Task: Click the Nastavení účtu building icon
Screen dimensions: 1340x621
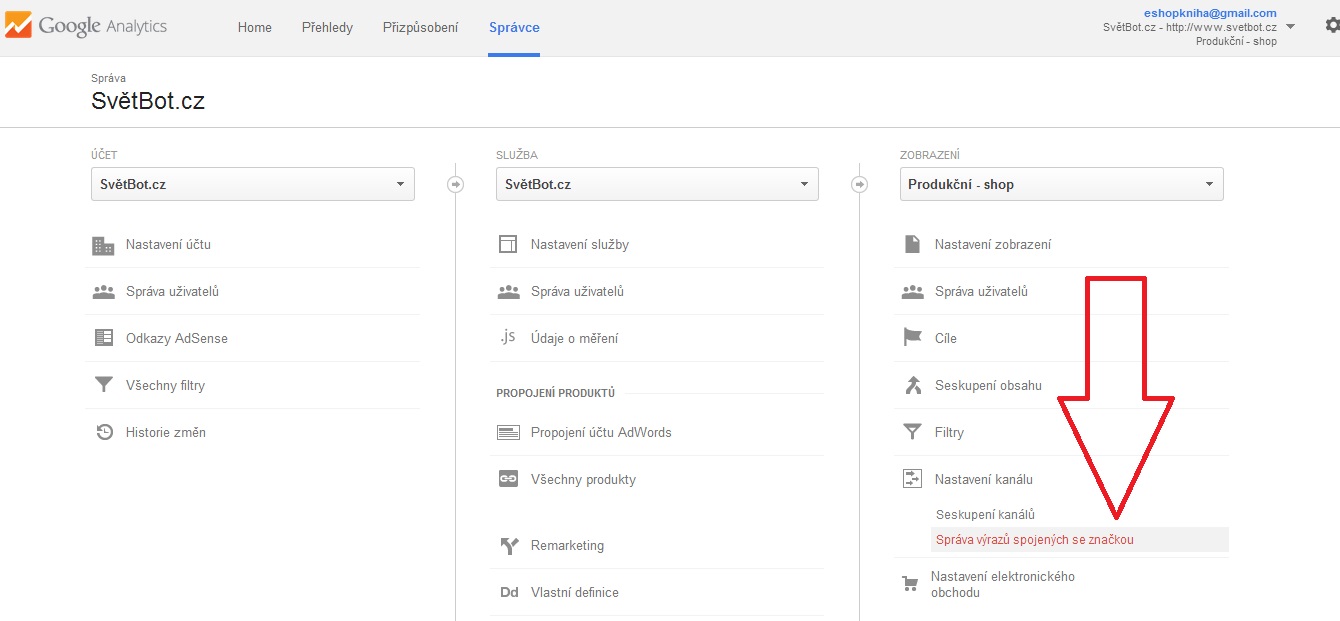Action: point(103,245)
